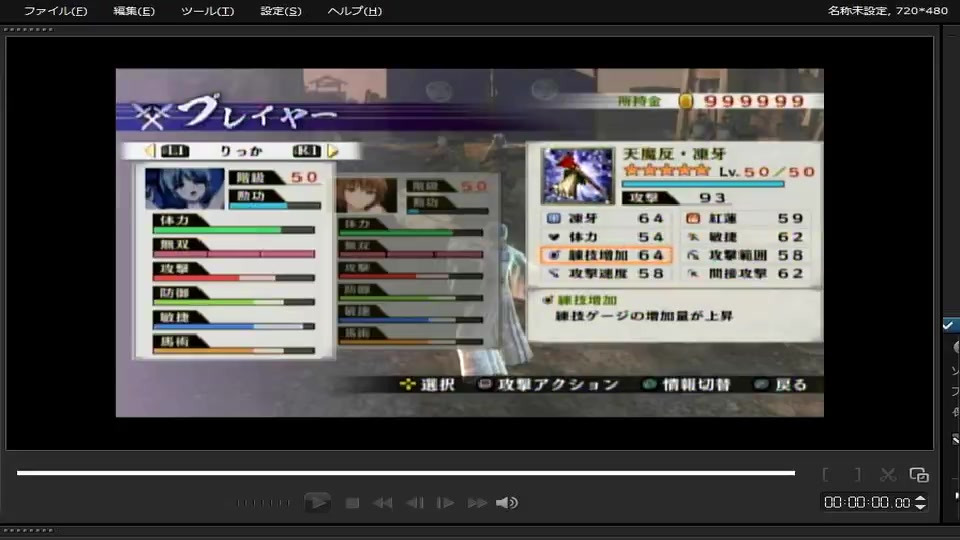Click the volume speaker icon
The image size is (960, 540).
507,503
